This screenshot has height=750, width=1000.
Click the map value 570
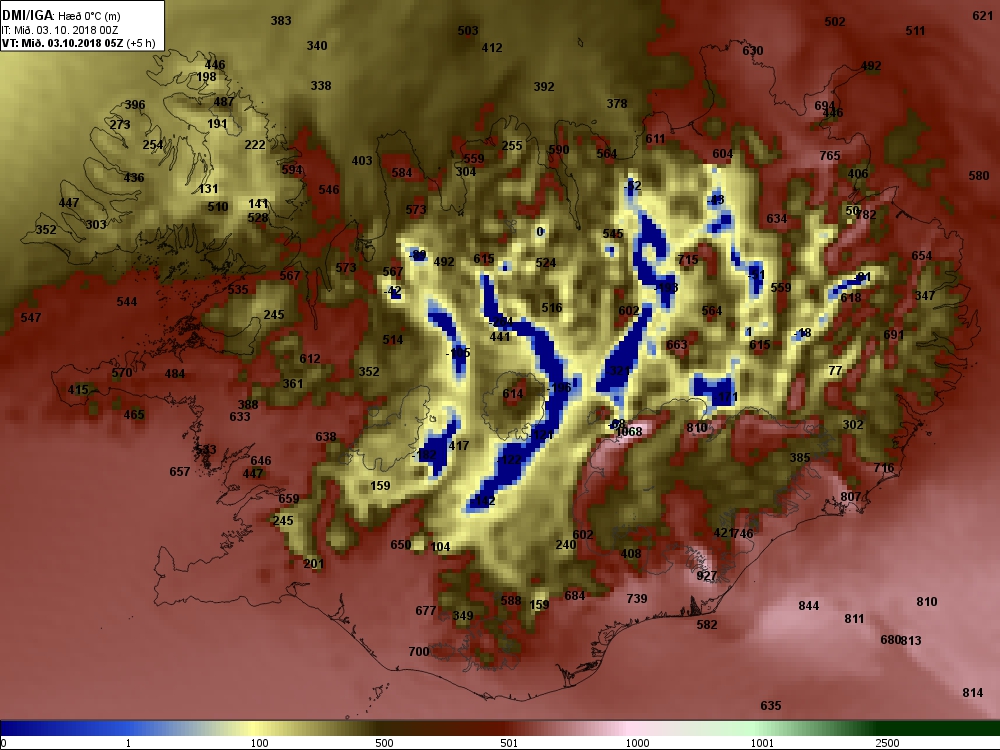pos(122,373)
